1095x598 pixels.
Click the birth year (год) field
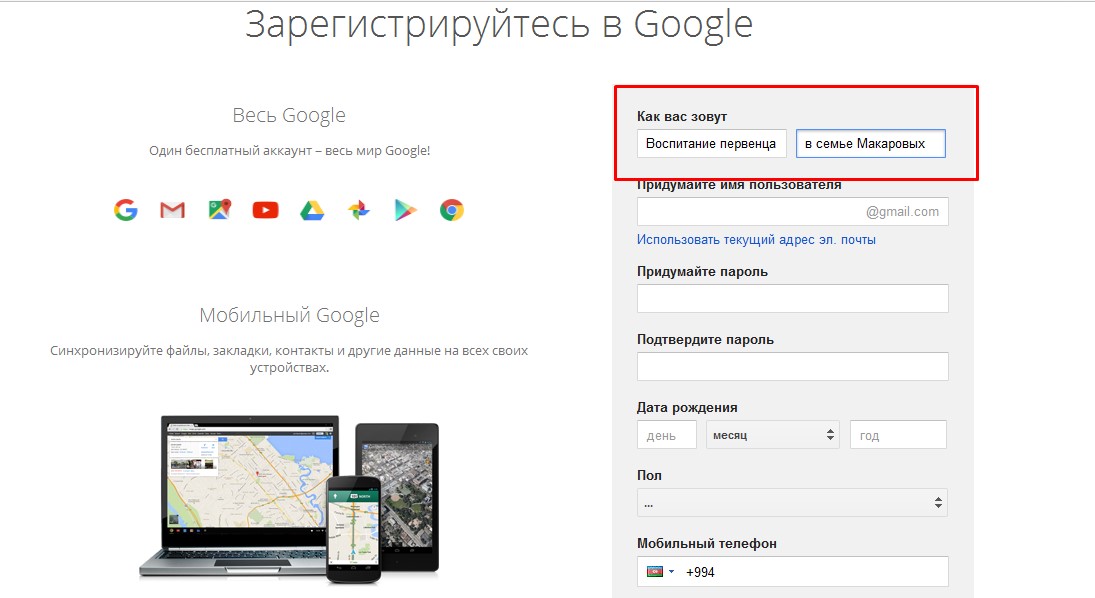(x=897, y=435)
